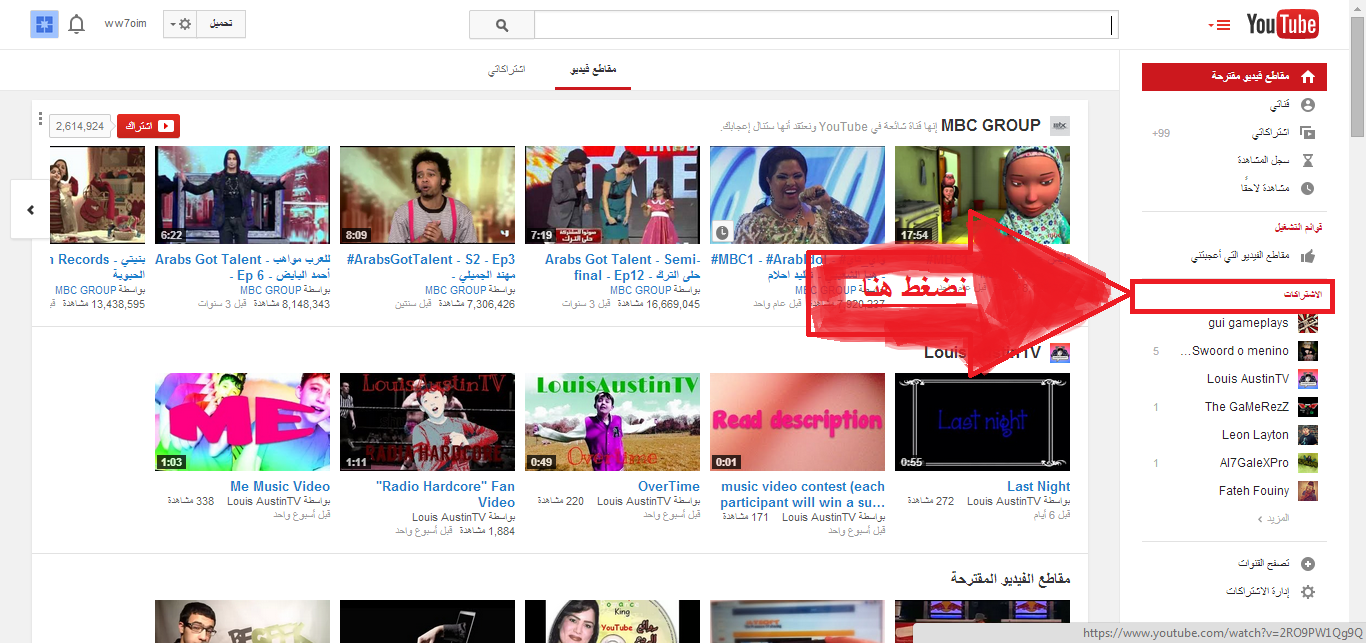Click the Al7GaleXPro channel avatar

[x=1308, y=463]
